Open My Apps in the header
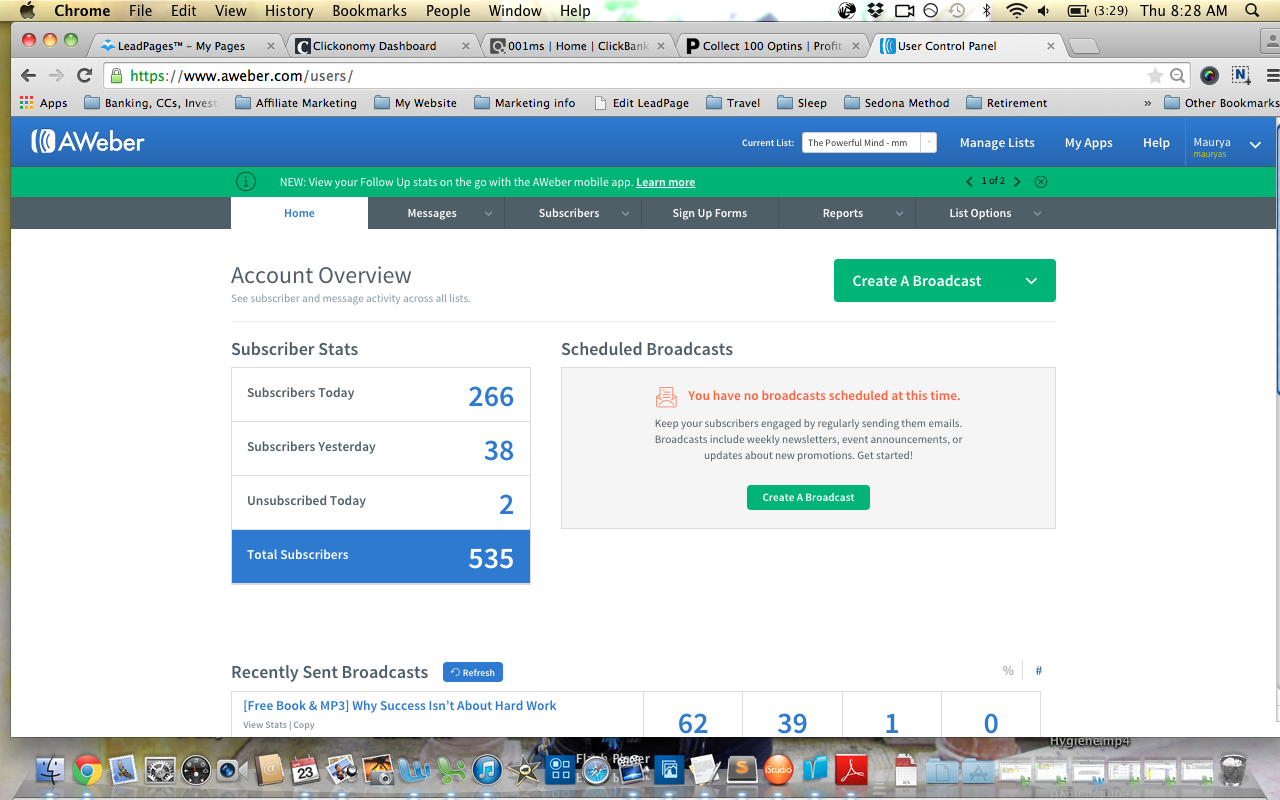The image size is (1280, 800). click(1088, 143)
